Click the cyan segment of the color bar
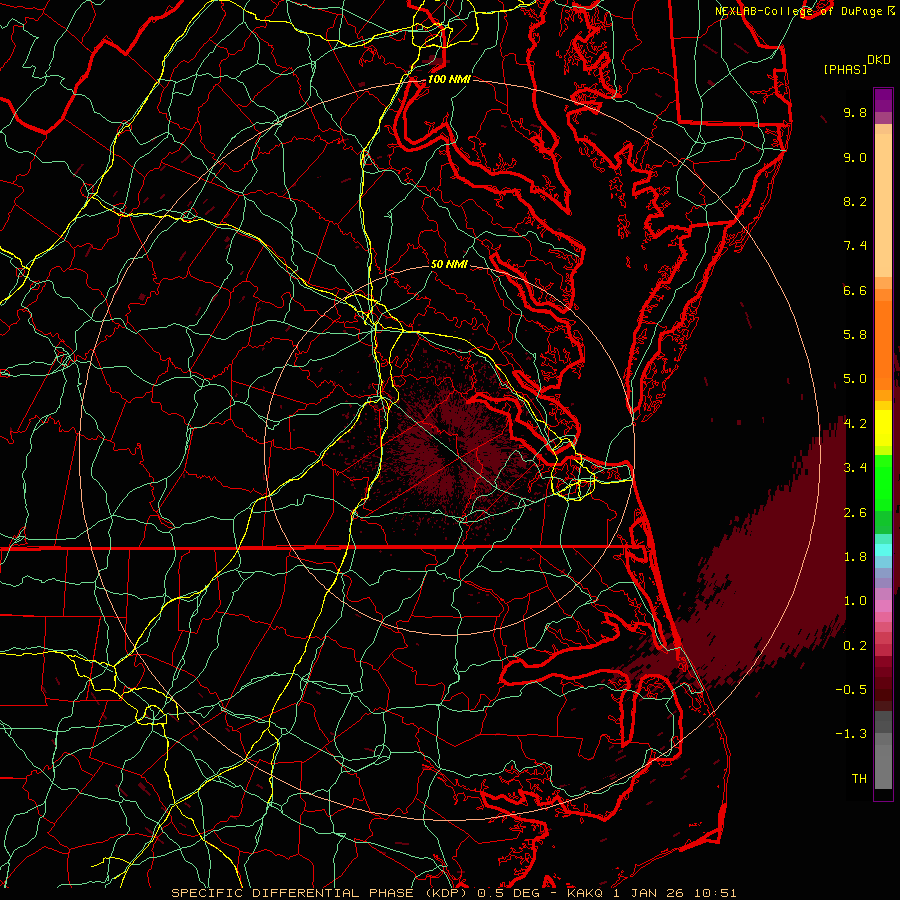Viewport: 900px width, 900px height. 883,550
